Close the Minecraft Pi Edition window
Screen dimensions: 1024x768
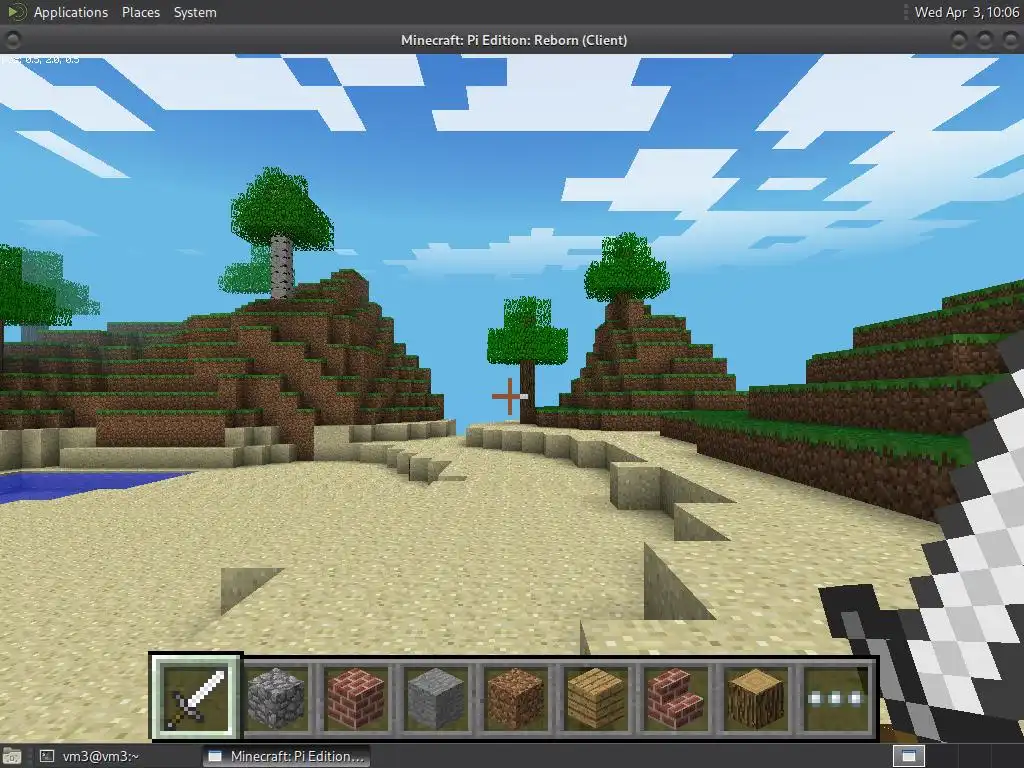coord(1010,40)
